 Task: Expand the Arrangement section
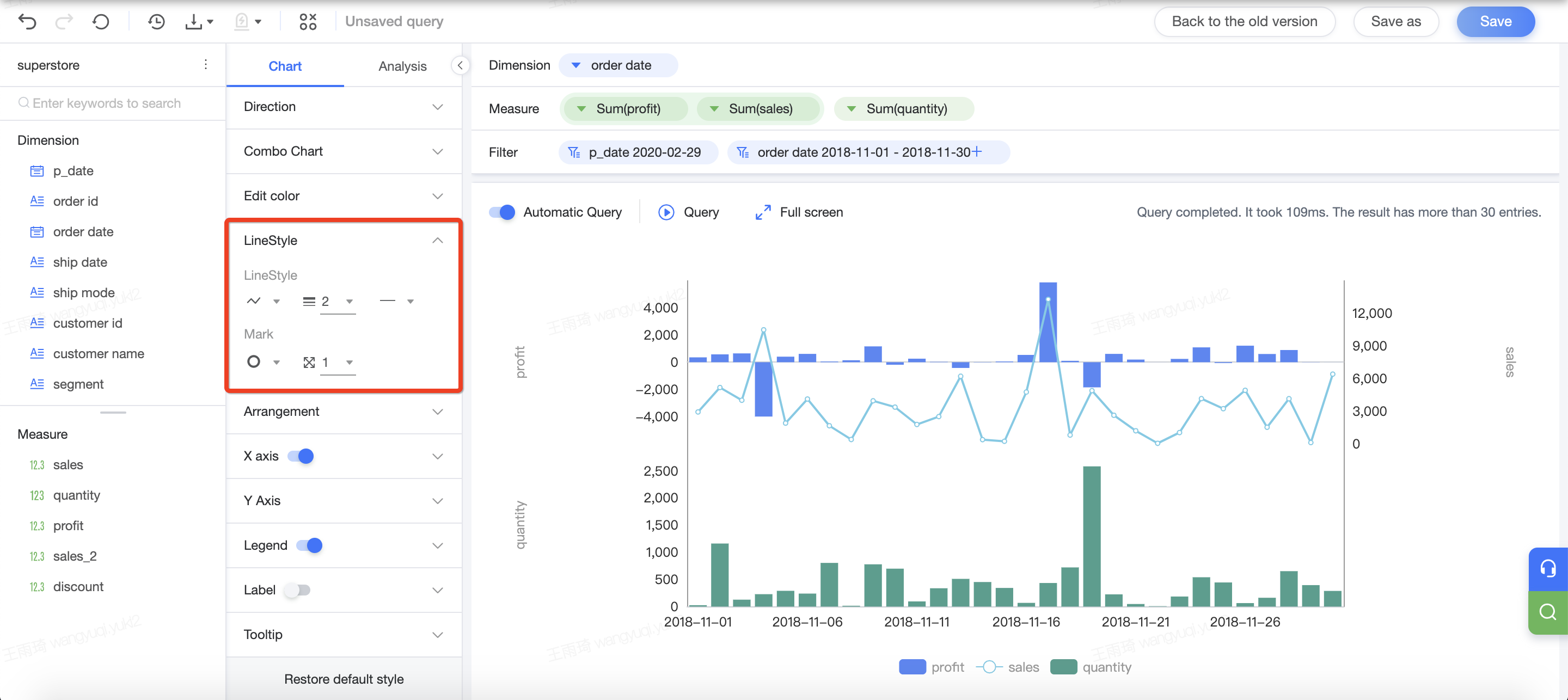click(x=344, y=412)
